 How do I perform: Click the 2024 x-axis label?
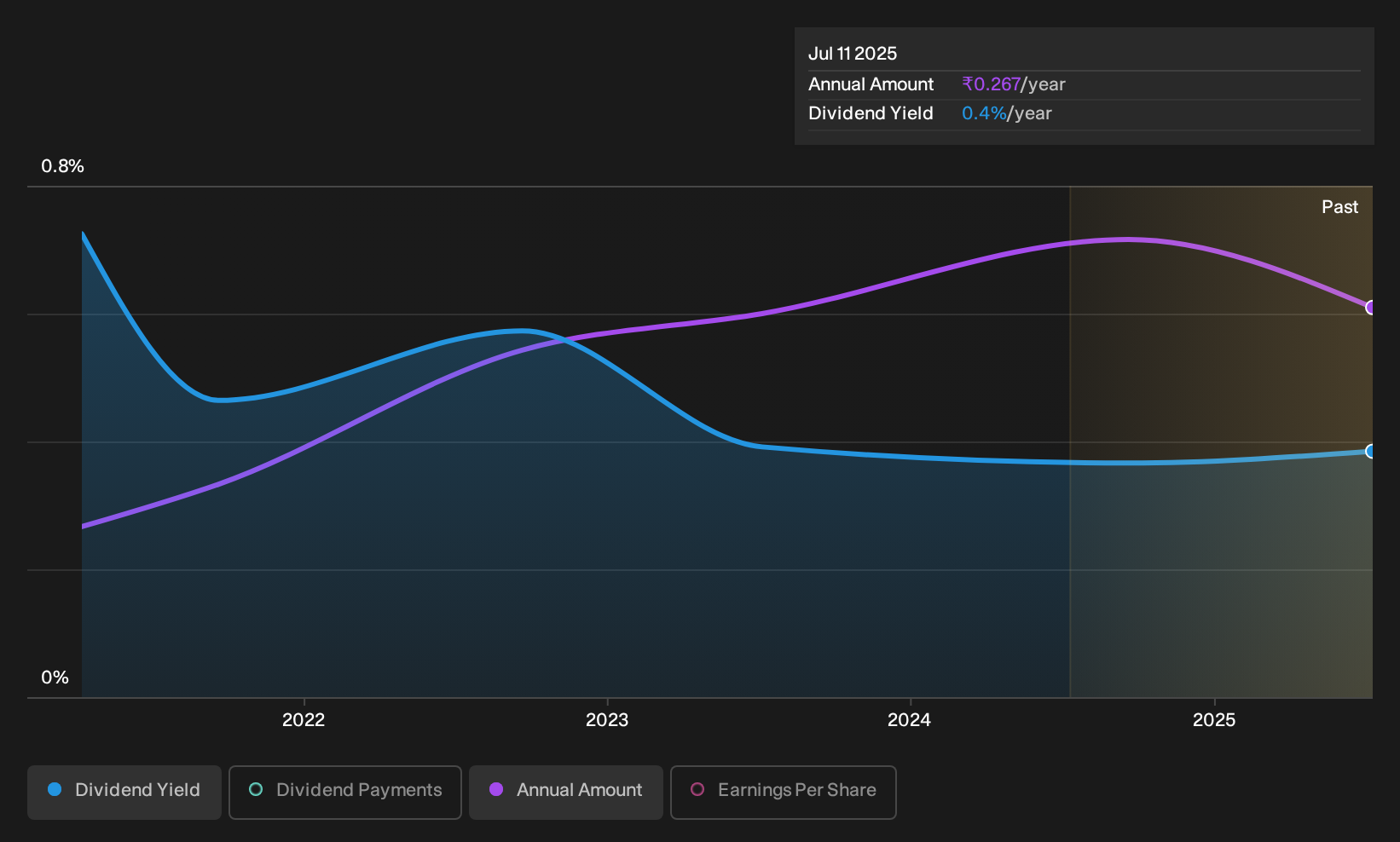click(910, 720)
